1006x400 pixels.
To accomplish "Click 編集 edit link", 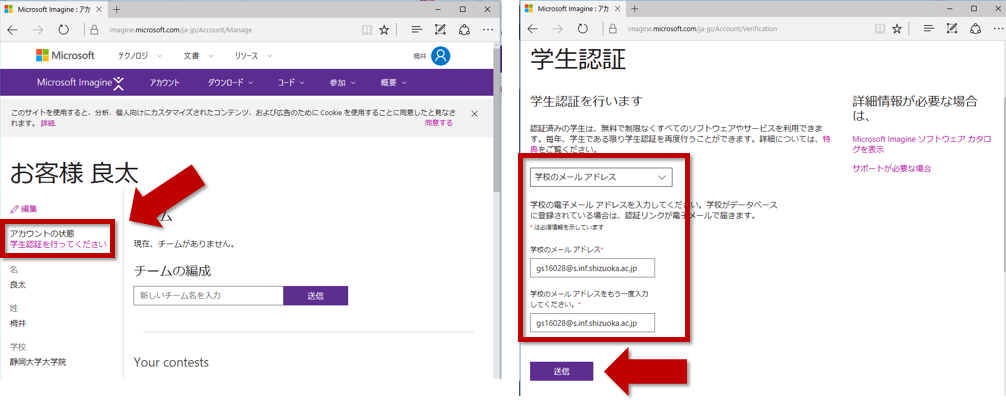I will click(24, 209).
